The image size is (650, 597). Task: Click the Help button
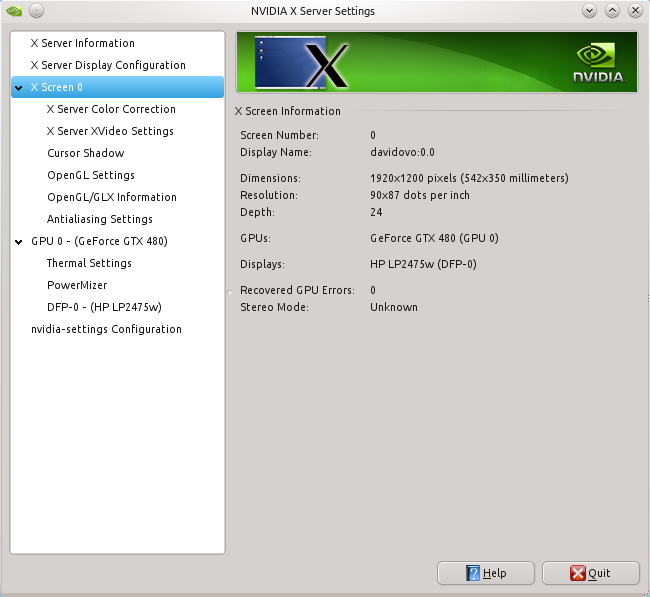click(x=486, y=573)
